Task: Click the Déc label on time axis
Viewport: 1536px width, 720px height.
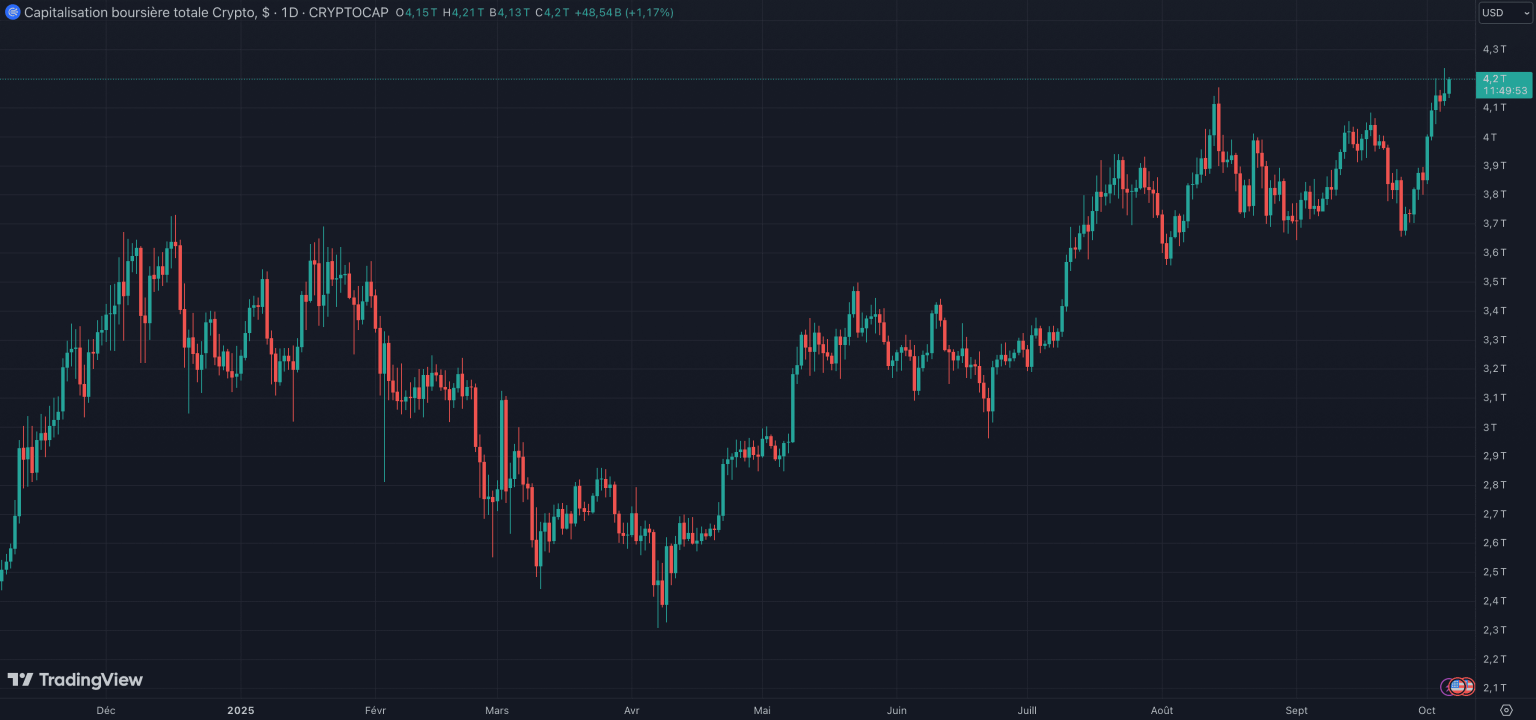Action: pyautogui.click(x=105, y=710)
